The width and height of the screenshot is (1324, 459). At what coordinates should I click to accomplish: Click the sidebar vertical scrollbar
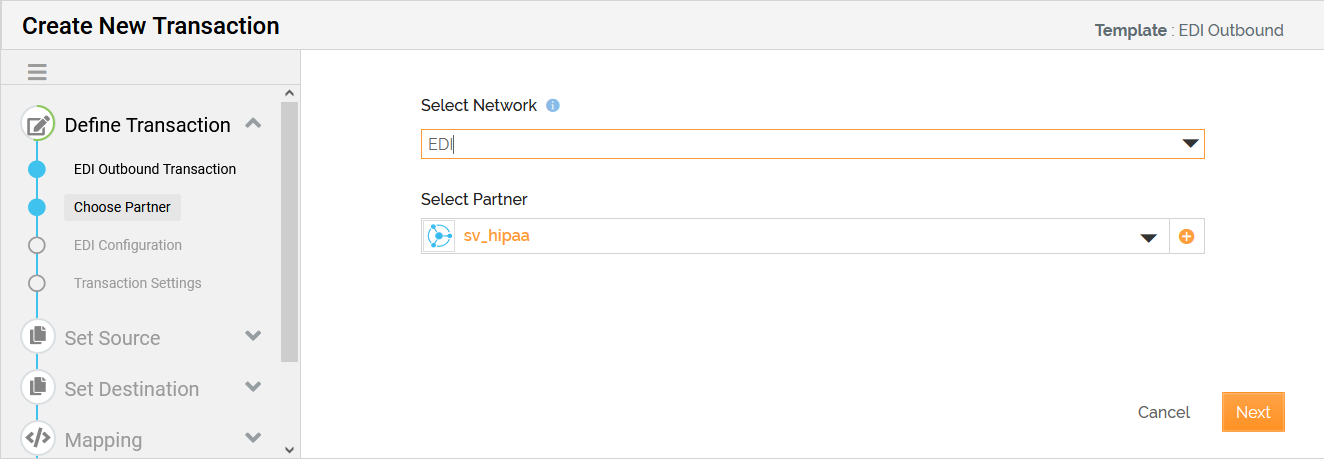[290, 230]
